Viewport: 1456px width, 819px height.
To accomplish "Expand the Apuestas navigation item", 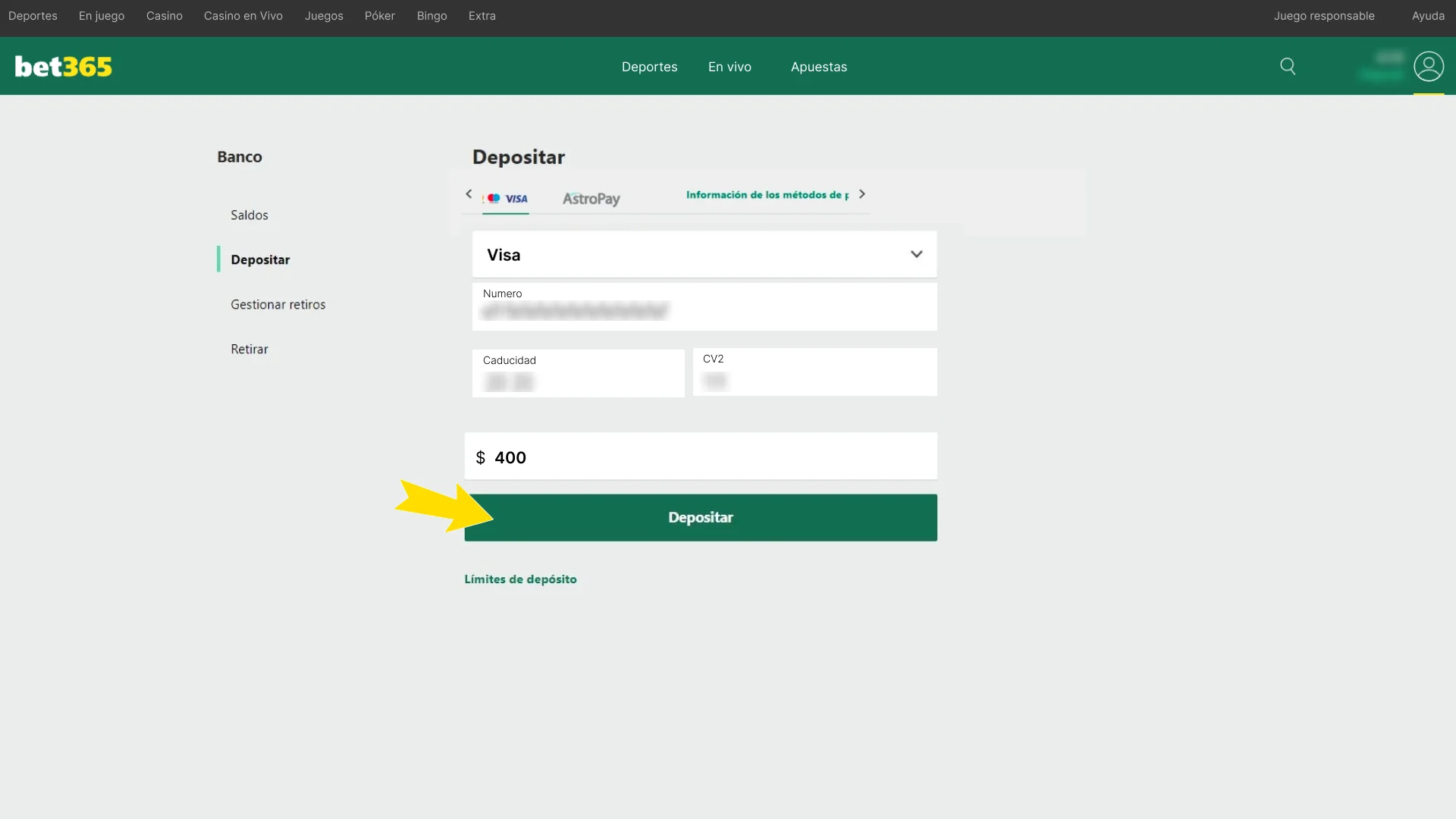I will 819,67.
